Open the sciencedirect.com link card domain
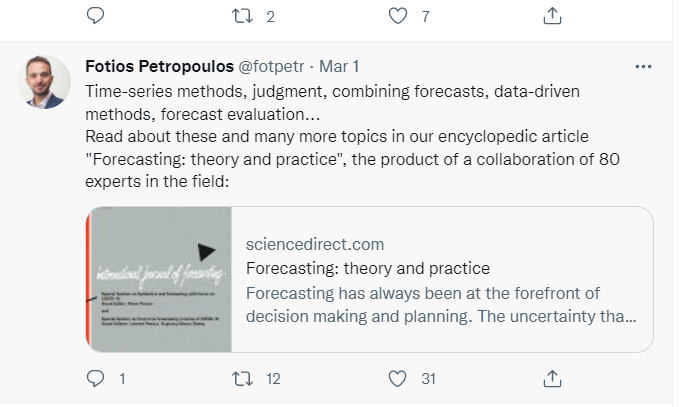The width and height of the screenshot is (697, 407). 315,245
